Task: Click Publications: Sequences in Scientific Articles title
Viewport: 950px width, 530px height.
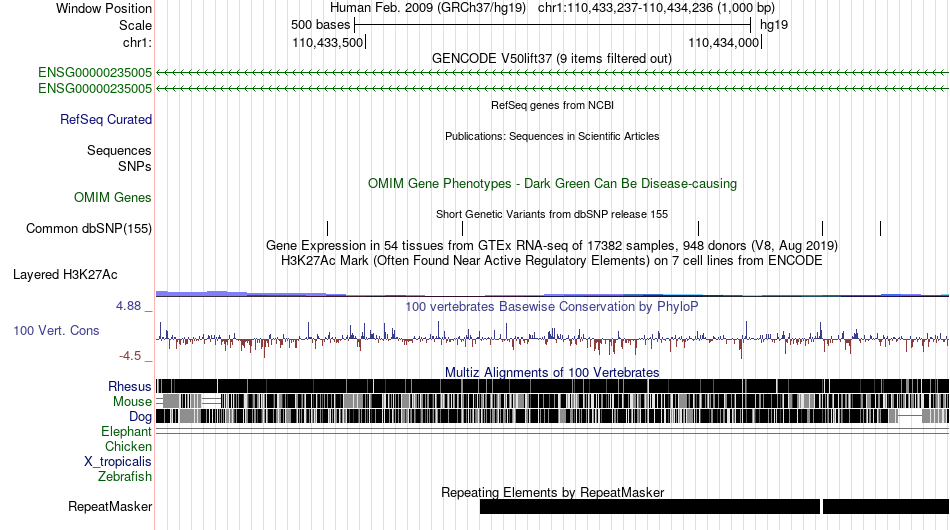Action: click(x=552, y=136)
